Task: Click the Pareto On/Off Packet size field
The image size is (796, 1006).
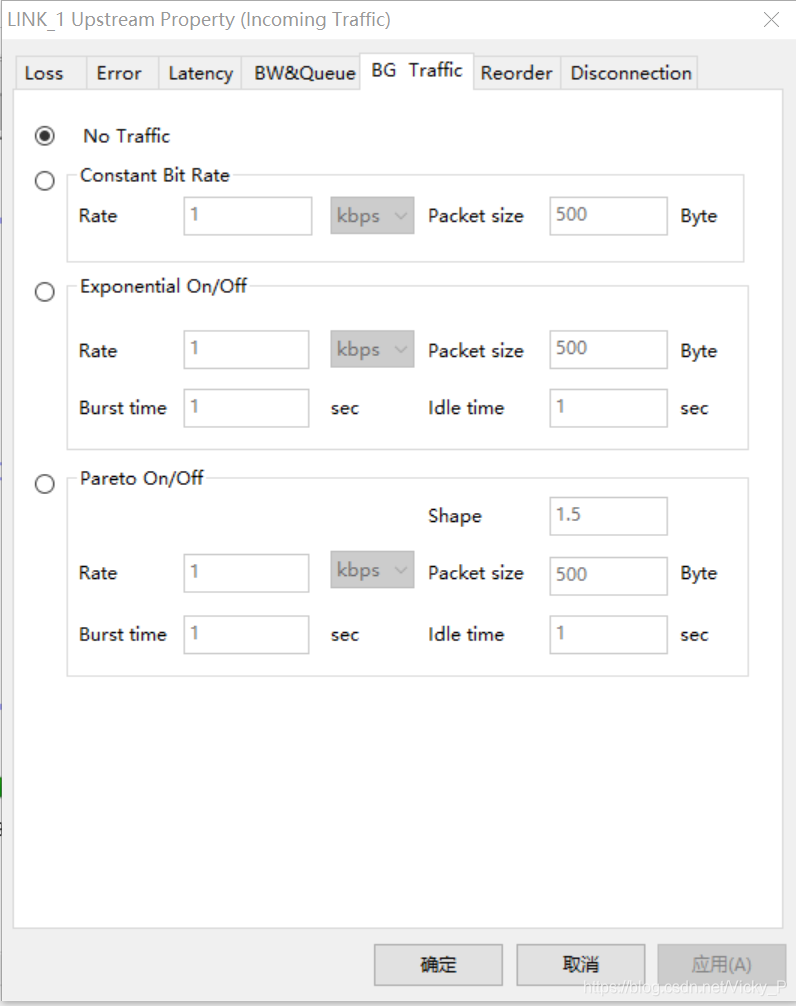Action: coord(608,575)
